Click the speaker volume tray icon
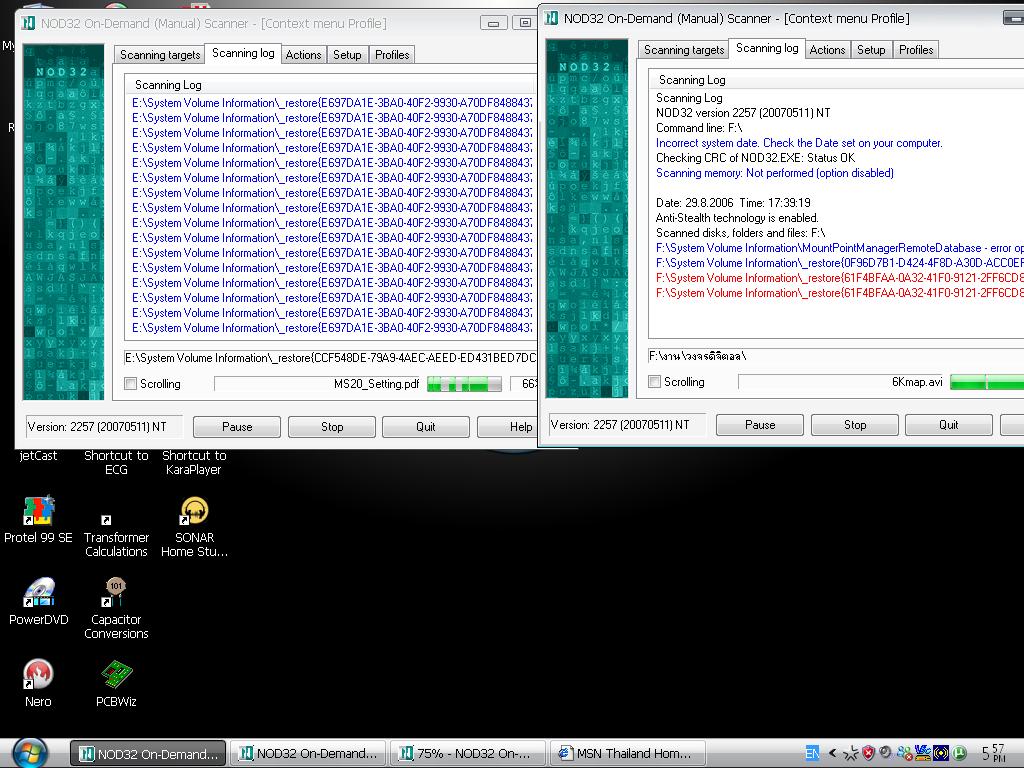Image resolution: width=1024 pixels, height=768 pixels. click(885, 752)
